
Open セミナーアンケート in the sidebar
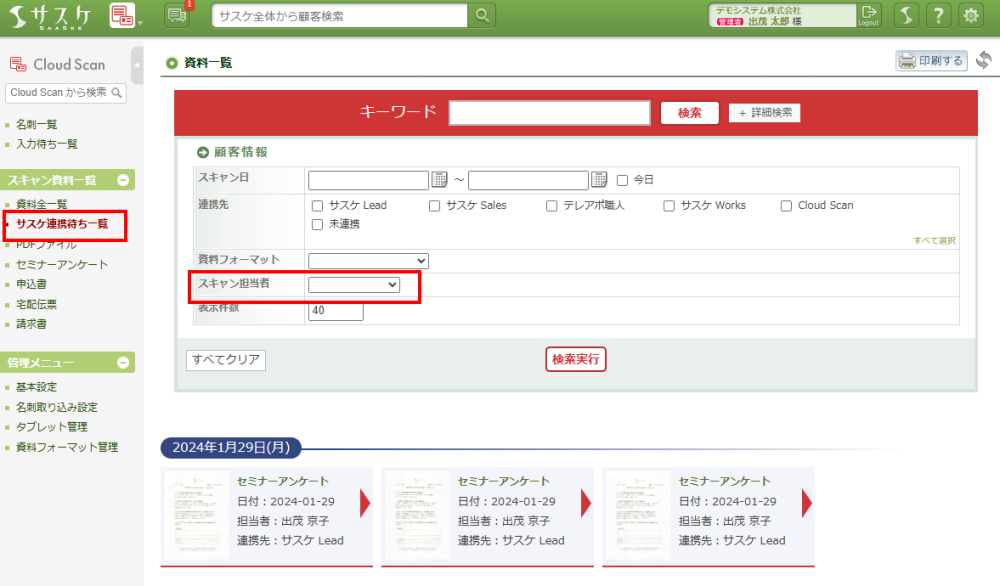62,265
